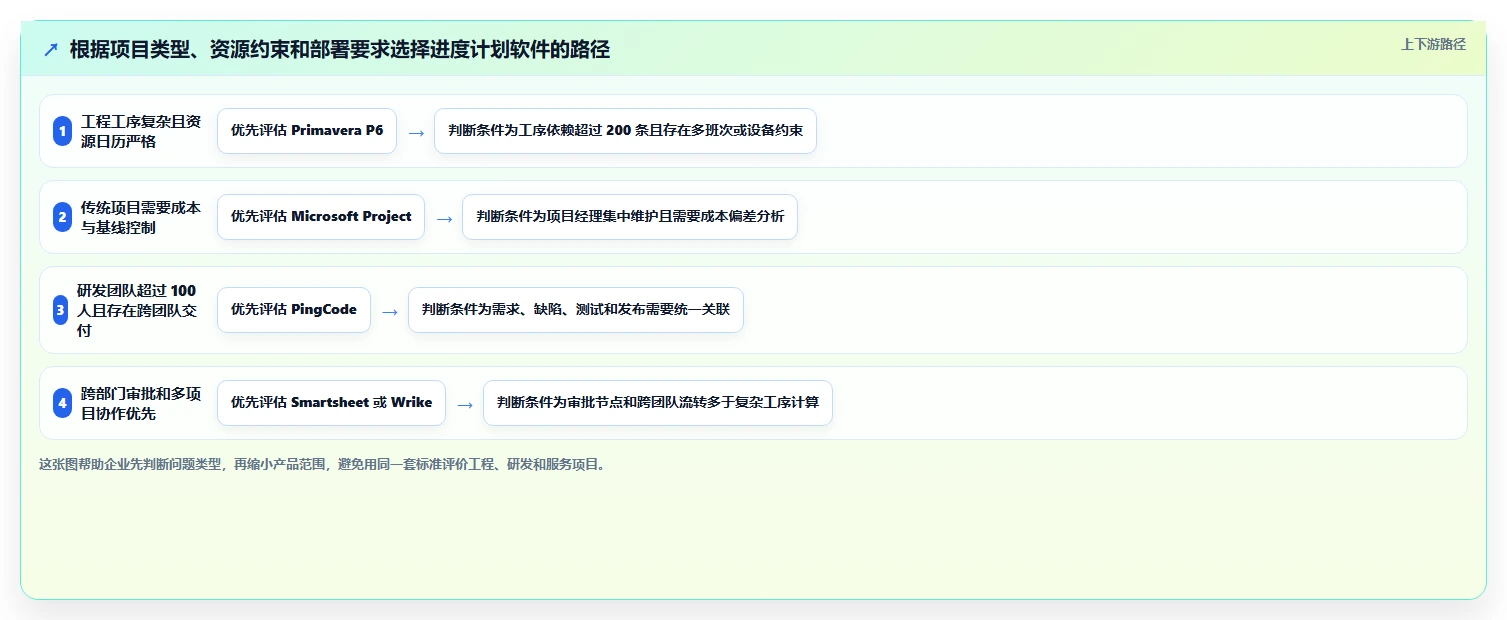Click the flowchart title about 进度计划软件
The width and height of the screenshot is (1507, 620).
point(340,49)
